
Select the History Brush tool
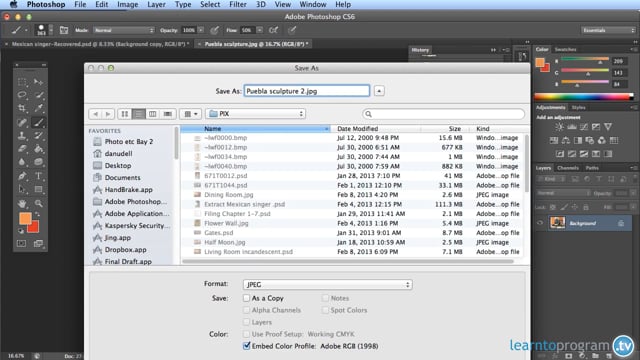click(38, 136)
